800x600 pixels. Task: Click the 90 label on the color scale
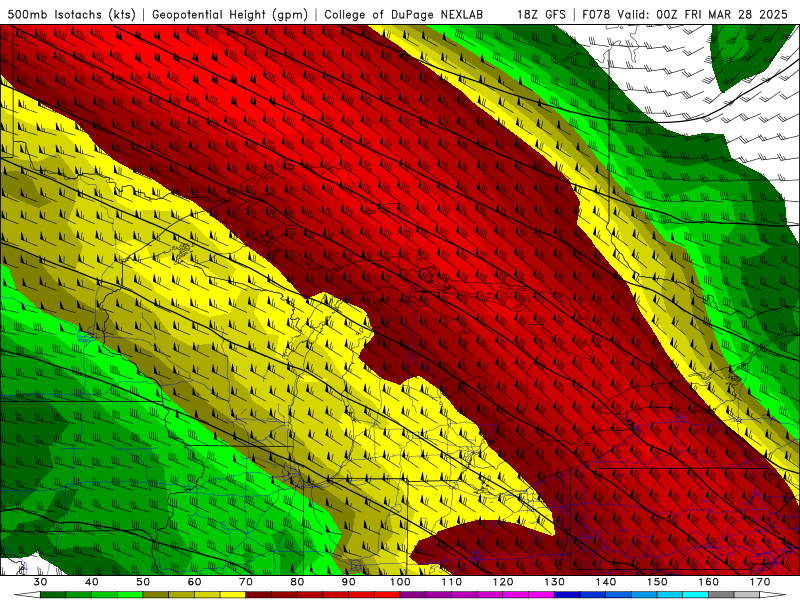348,582
